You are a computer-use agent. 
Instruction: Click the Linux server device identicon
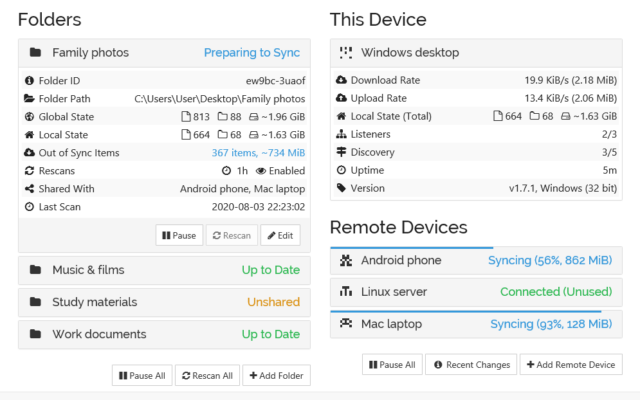tap(346, 291)
